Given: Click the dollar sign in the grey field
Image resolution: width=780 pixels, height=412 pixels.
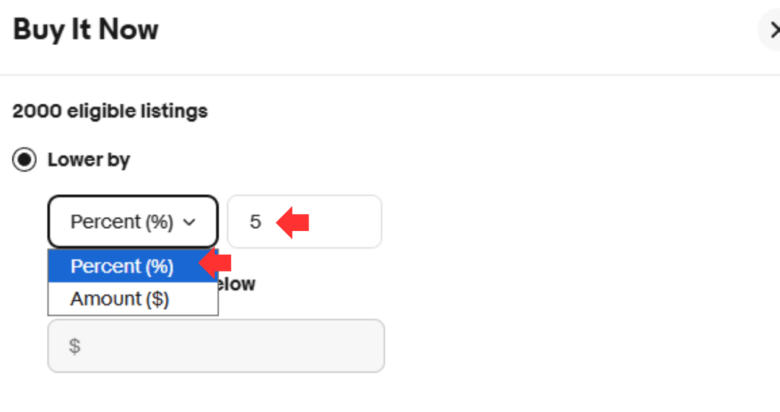Looking at the screenshot, I should point(75,346).
